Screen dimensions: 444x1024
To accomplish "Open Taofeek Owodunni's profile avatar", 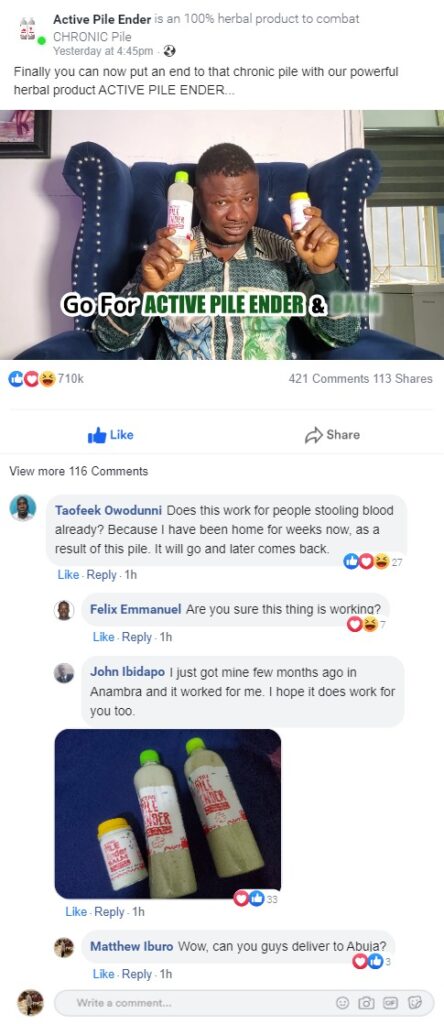I will coord(23,508).
